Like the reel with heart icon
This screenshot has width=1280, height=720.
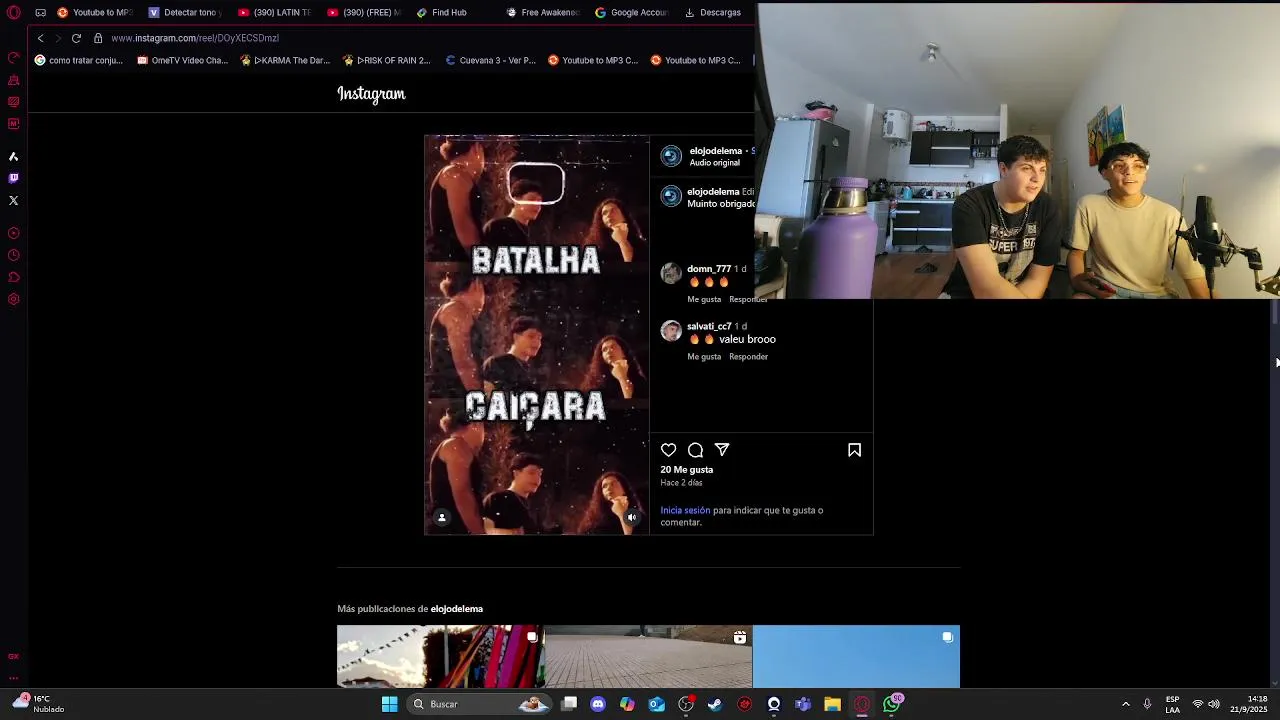(x=668, y=450)
